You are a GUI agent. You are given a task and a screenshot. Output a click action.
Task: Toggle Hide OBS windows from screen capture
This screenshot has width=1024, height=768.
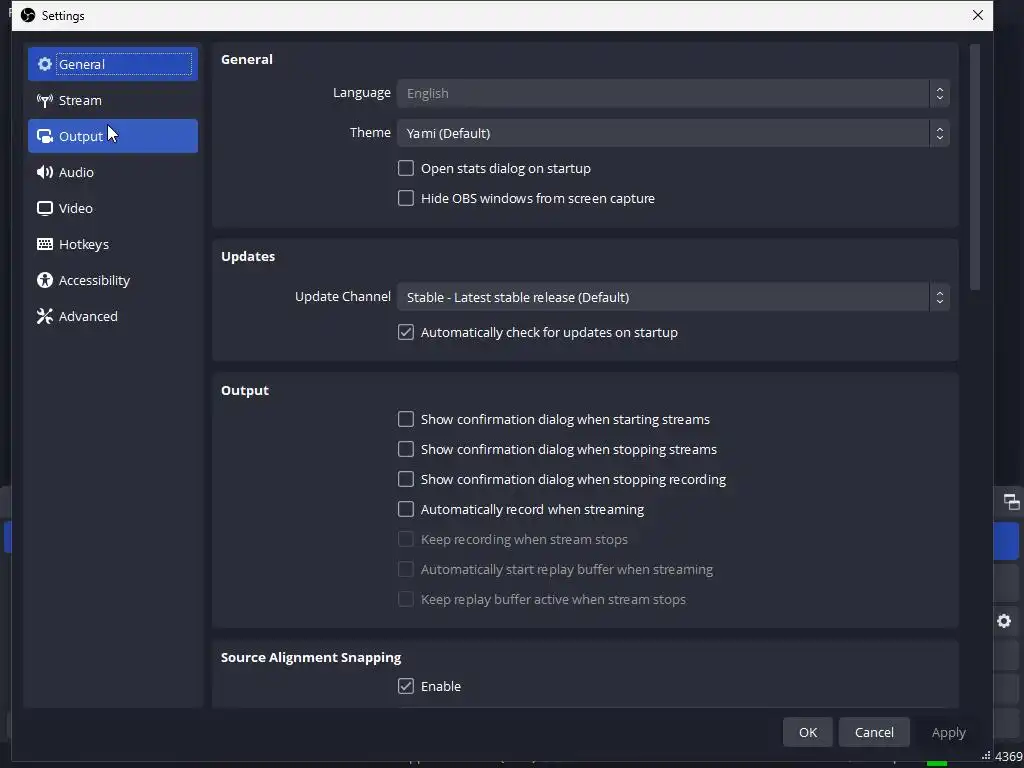pos(406,198)
